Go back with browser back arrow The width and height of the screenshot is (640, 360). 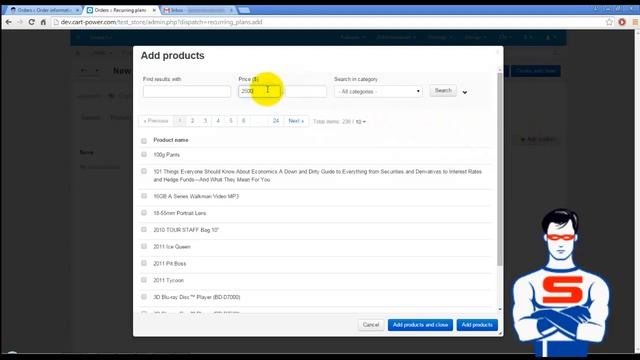click(x=9, y=22)
